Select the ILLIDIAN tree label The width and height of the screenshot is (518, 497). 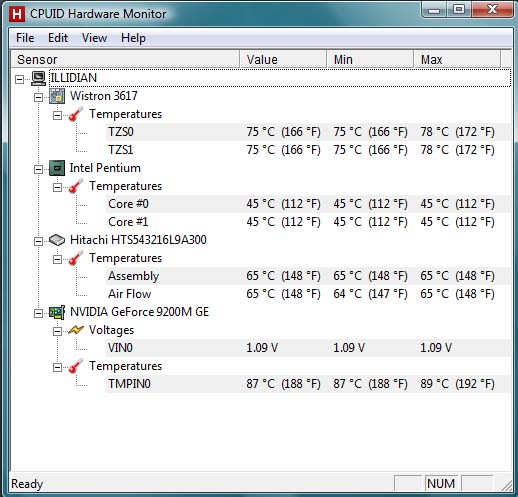point(73,78)
